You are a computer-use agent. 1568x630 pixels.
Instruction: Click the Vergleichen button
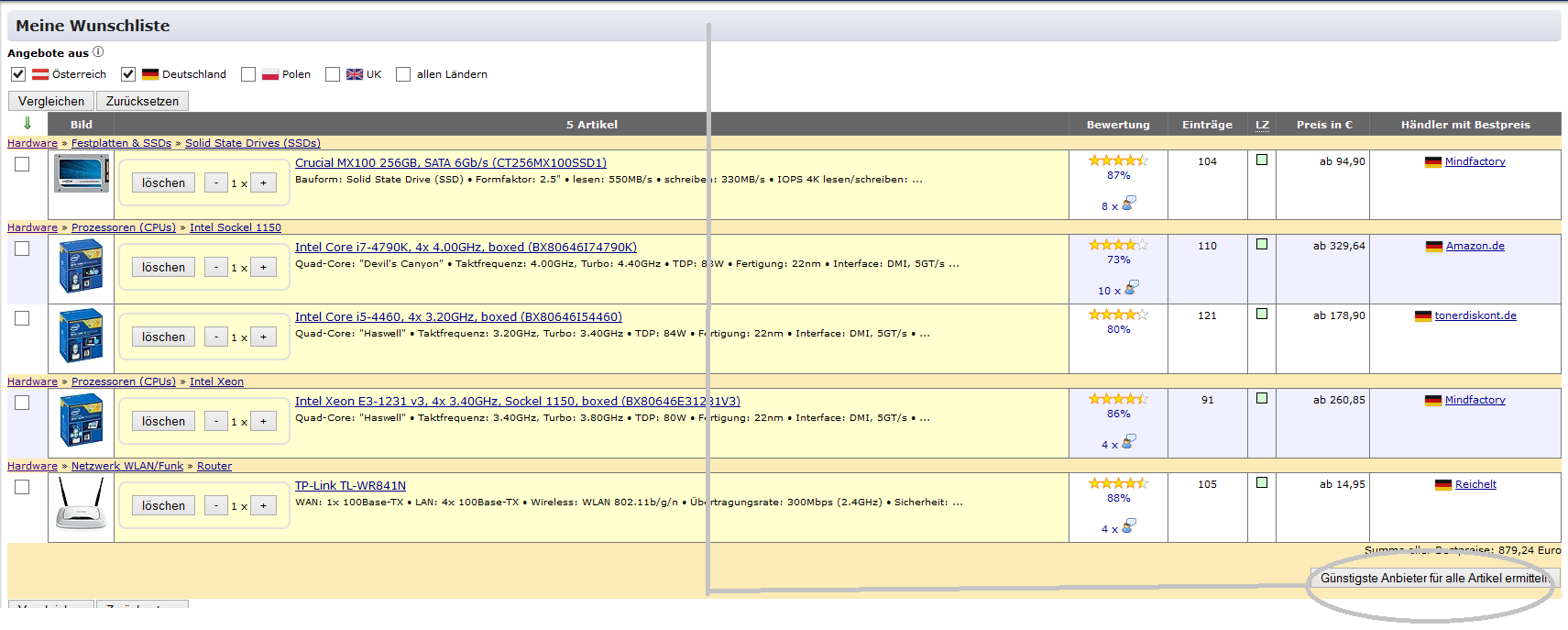click(51, 101)
